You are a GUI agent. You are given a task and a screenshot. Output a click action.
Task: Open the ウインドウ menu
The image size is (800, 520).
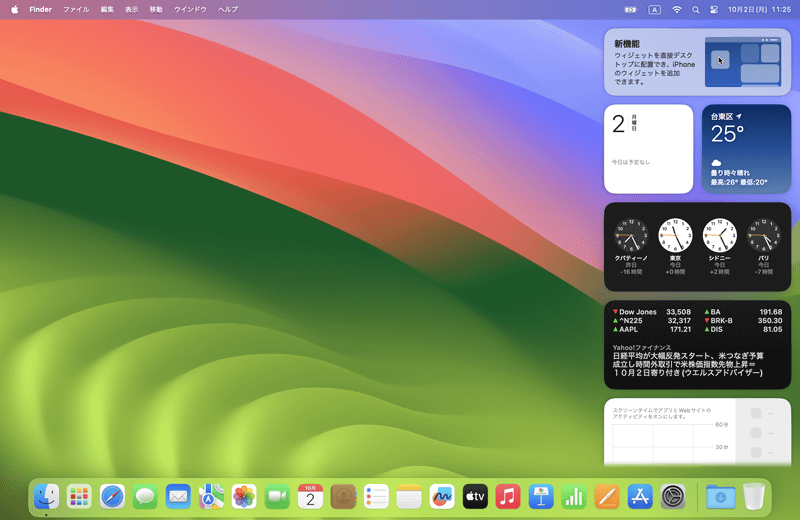[190, 9]
